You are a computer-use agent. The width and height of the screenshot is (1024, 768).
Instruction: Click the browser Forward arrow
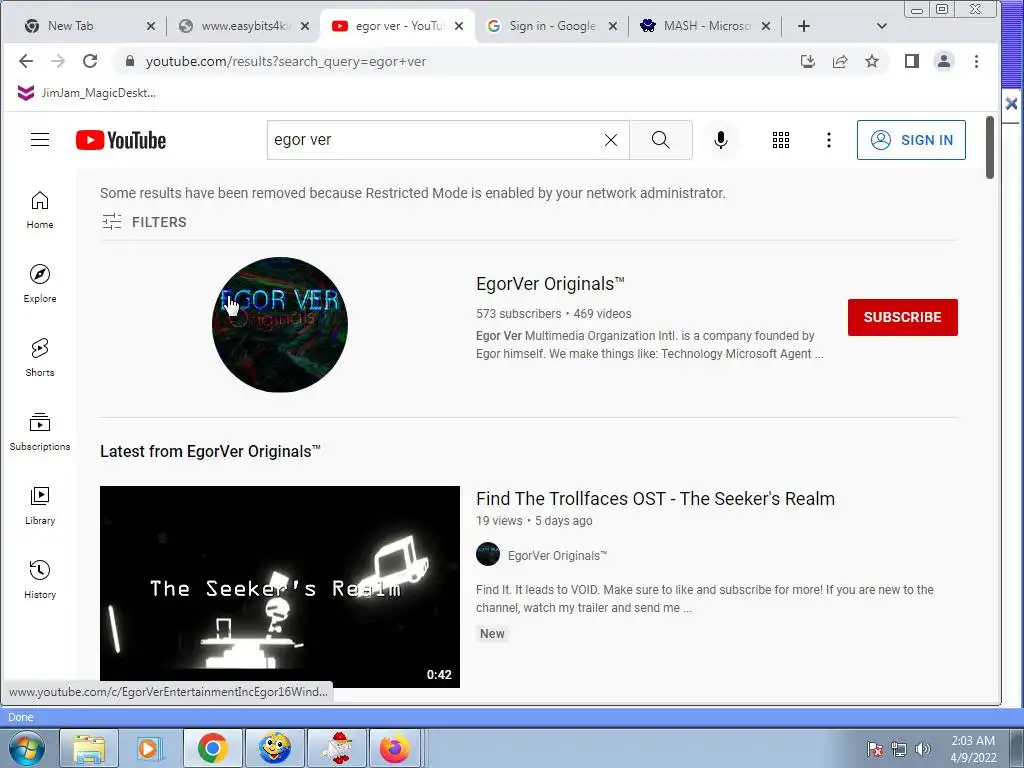[58, 61]
